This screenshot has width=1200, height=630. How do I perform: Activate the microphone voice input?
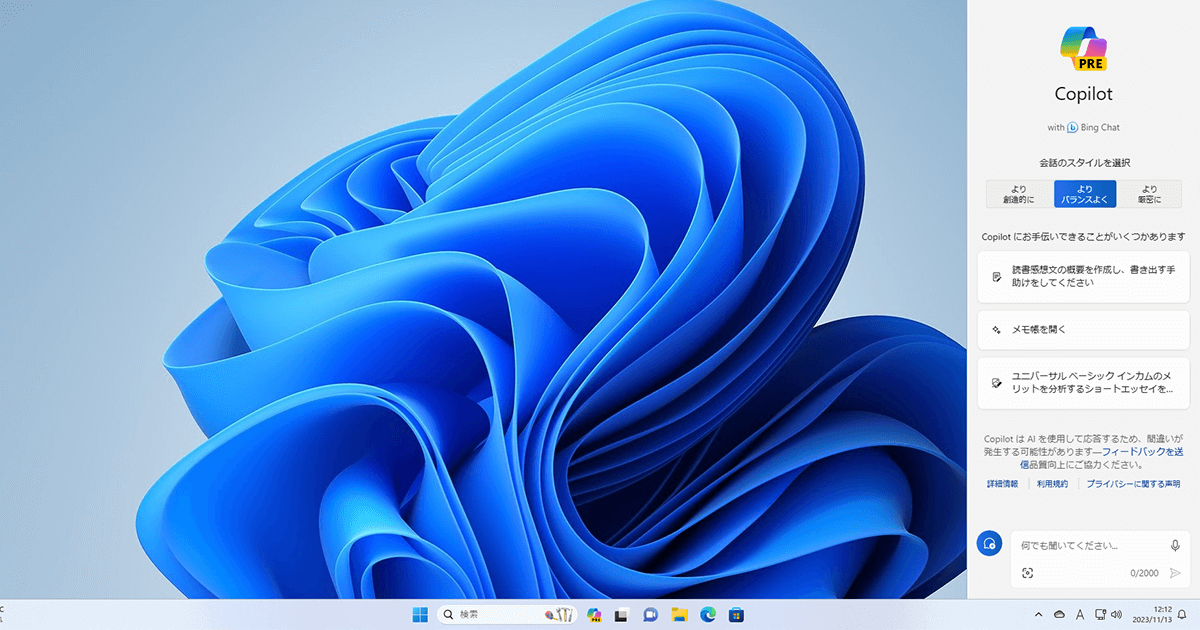click(x=1175, y=546)
